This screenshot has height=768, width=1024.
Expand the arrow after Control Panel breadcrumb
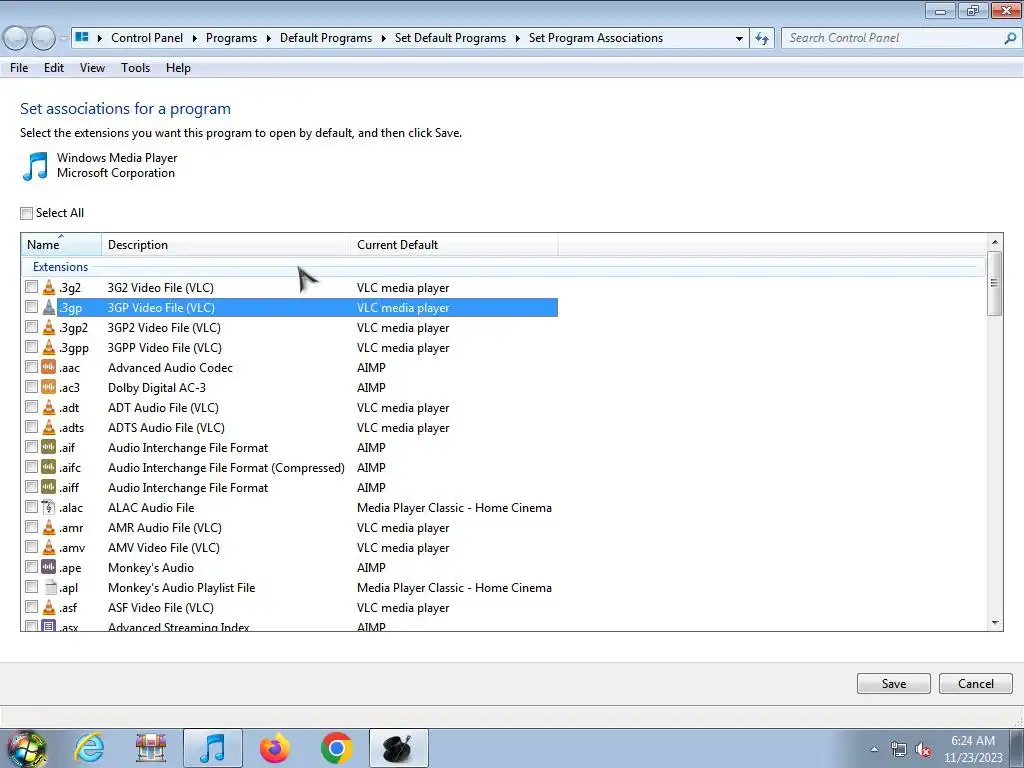[x=195, y=38]
